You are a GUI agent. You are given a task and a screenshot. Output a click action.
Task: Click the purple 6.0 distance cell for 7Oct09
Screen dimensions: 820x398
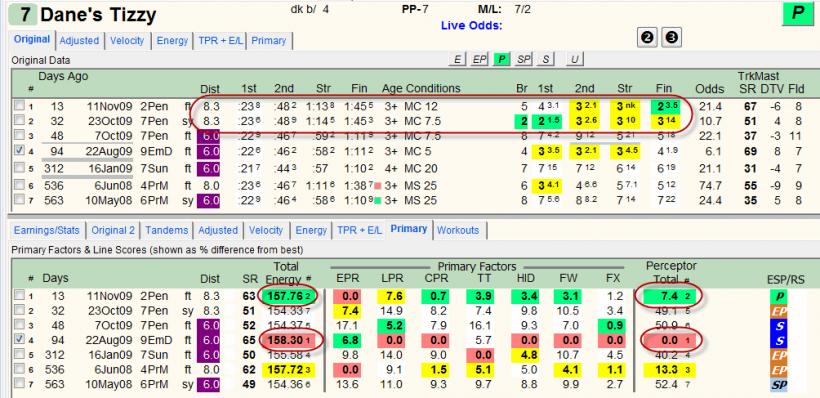pos(209,136)
